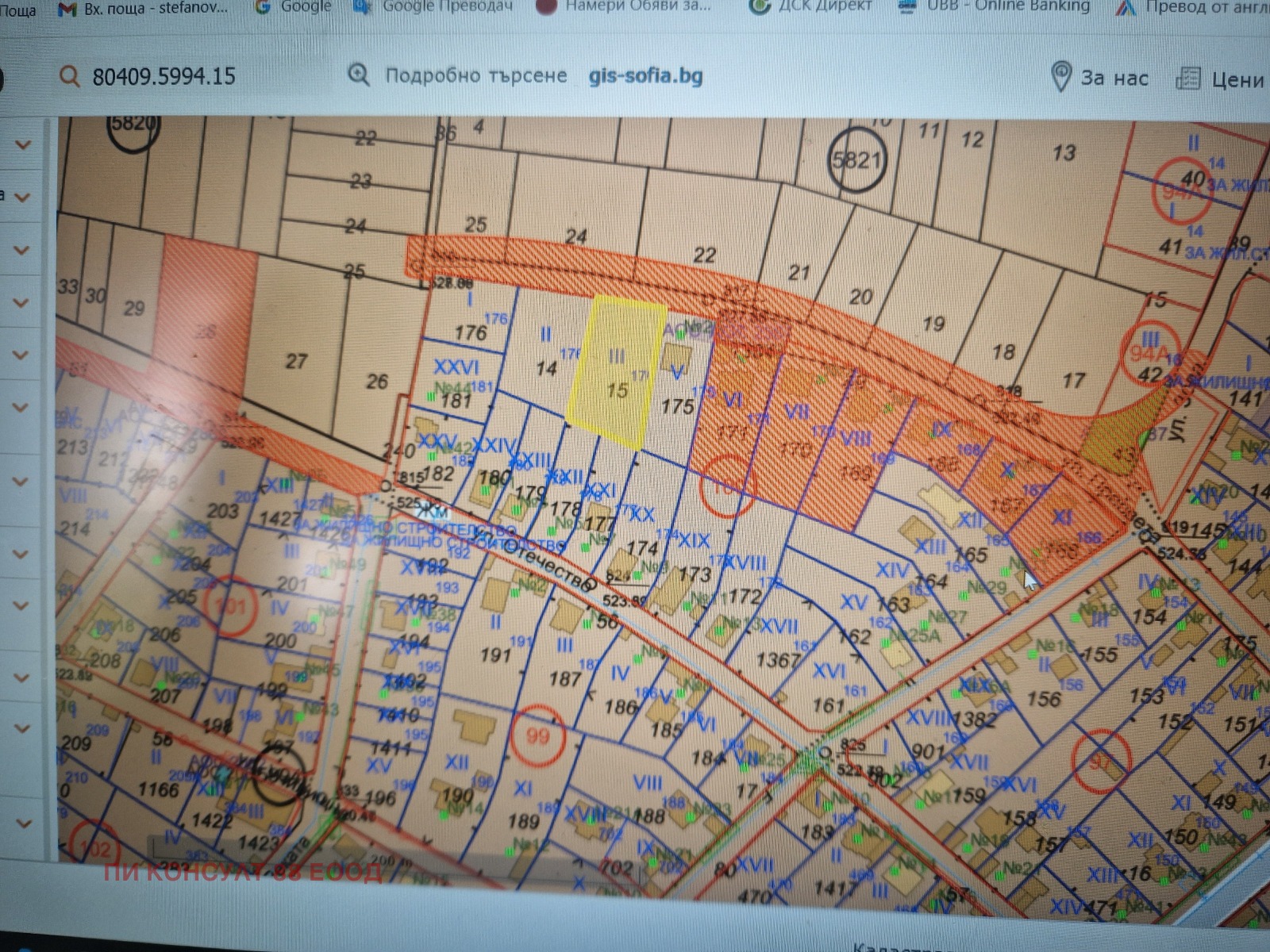Click the search field containing 80409.5994.15
Viewport: 1270px width, 952px height.
point(164,76)
